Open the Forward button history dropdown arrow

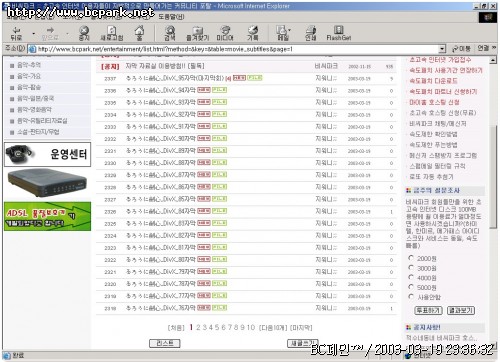point(67,34)
